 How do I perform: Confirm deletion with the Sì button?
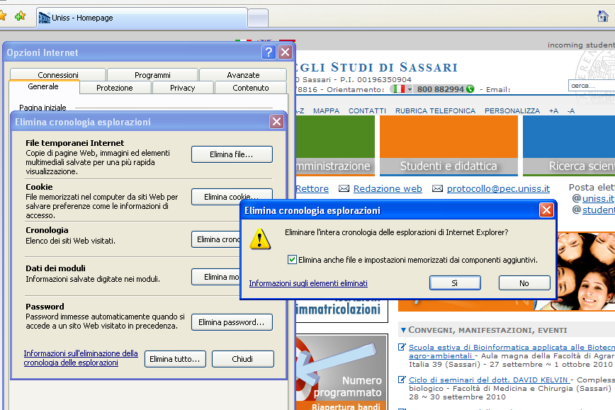tap(454, 283)
